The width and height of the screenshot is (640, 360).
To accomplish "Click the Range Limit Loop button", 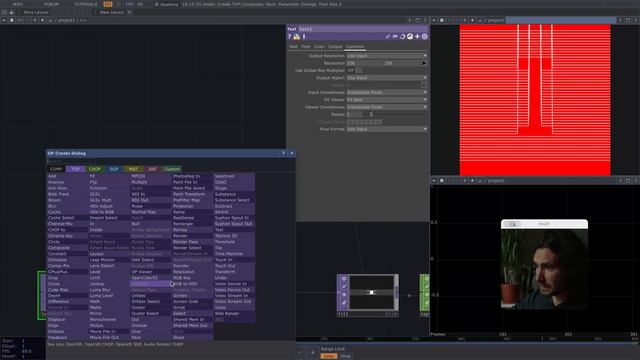I will pyautogui.click(x=329, y=356).
